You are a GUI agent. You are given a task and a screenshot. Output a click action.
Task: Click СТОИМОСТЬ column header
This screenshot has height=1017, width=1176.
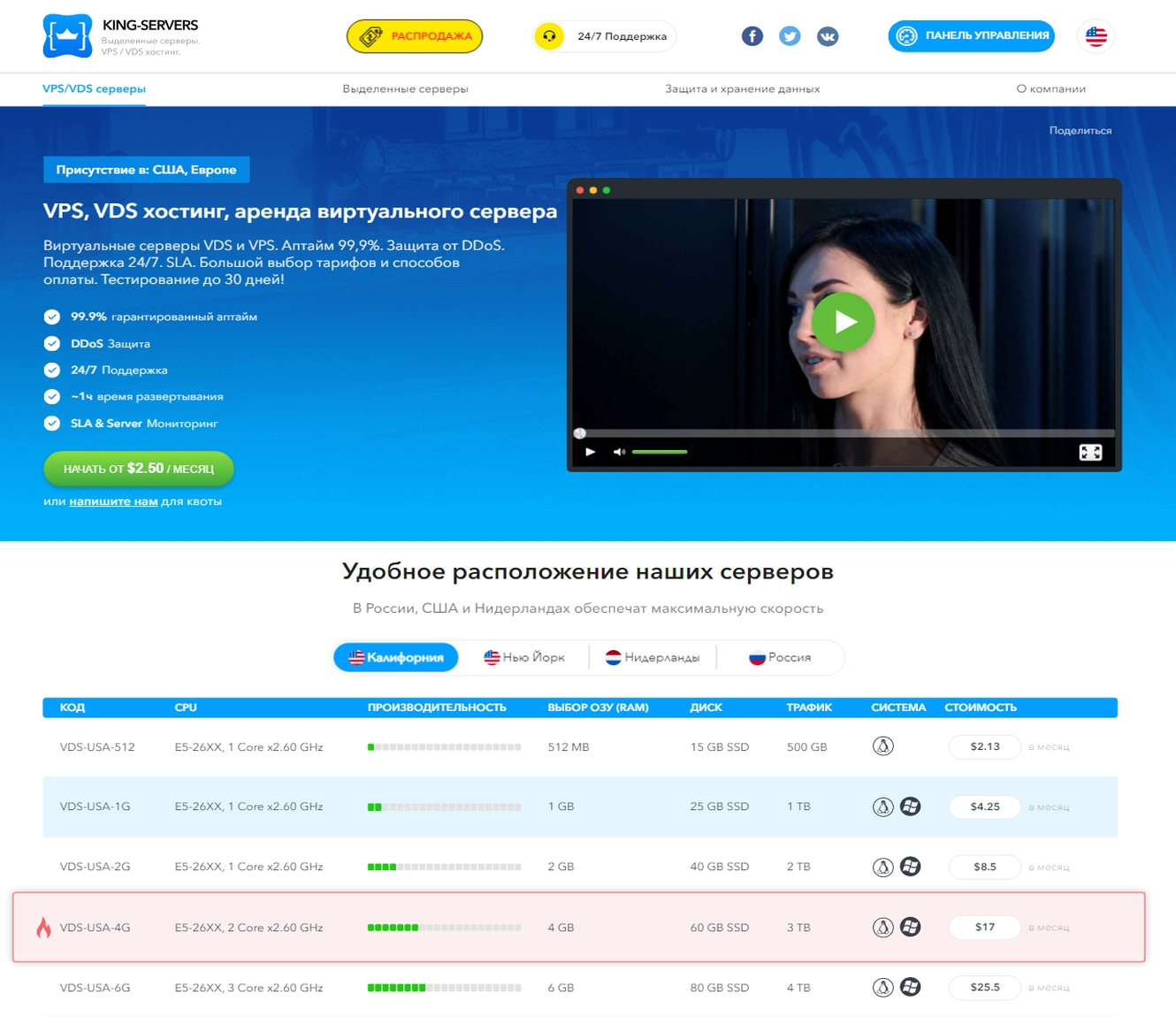[981, 707]
